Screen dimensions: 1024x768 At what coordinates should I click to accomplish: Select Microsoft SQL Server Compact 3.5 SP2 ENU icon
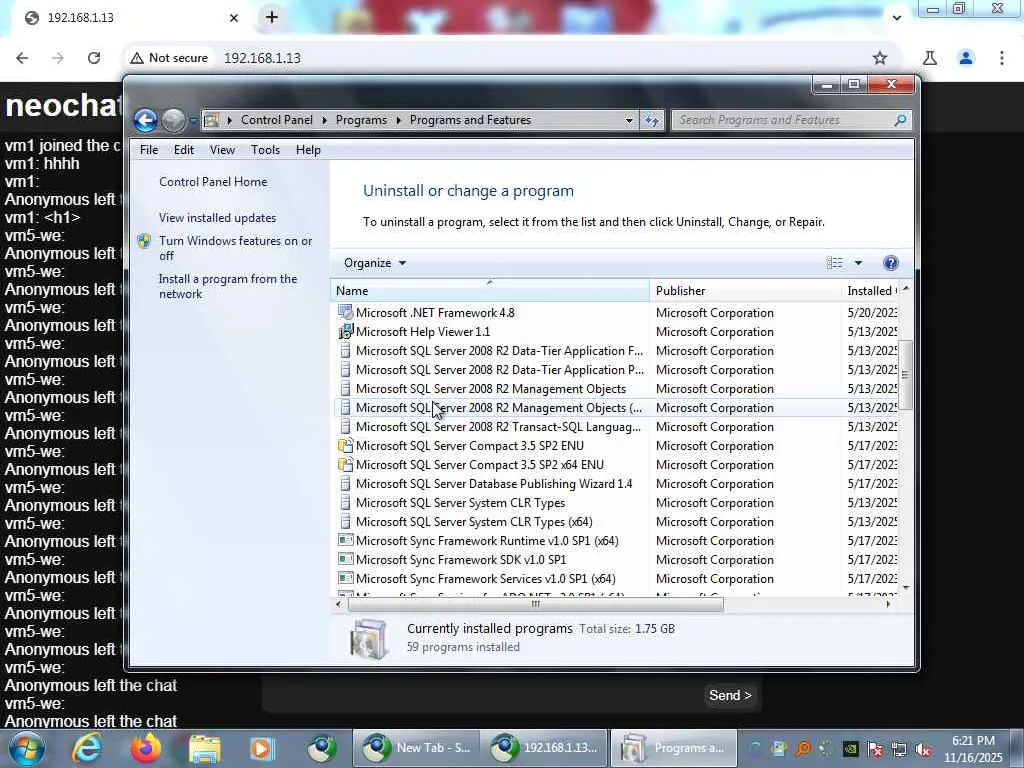(345, 445)
